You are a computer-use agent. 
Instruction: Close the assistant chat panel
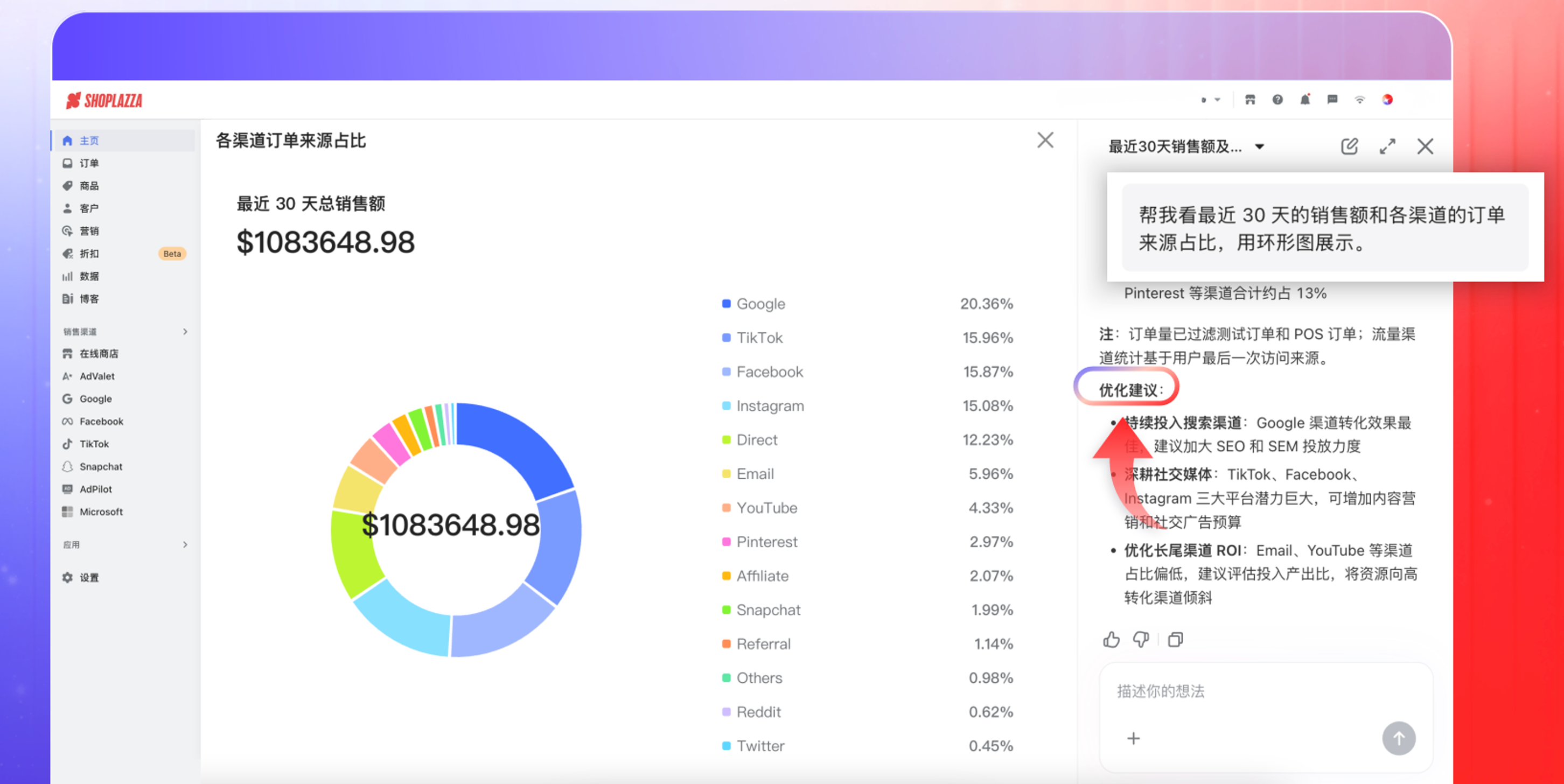coord(1425,146)
